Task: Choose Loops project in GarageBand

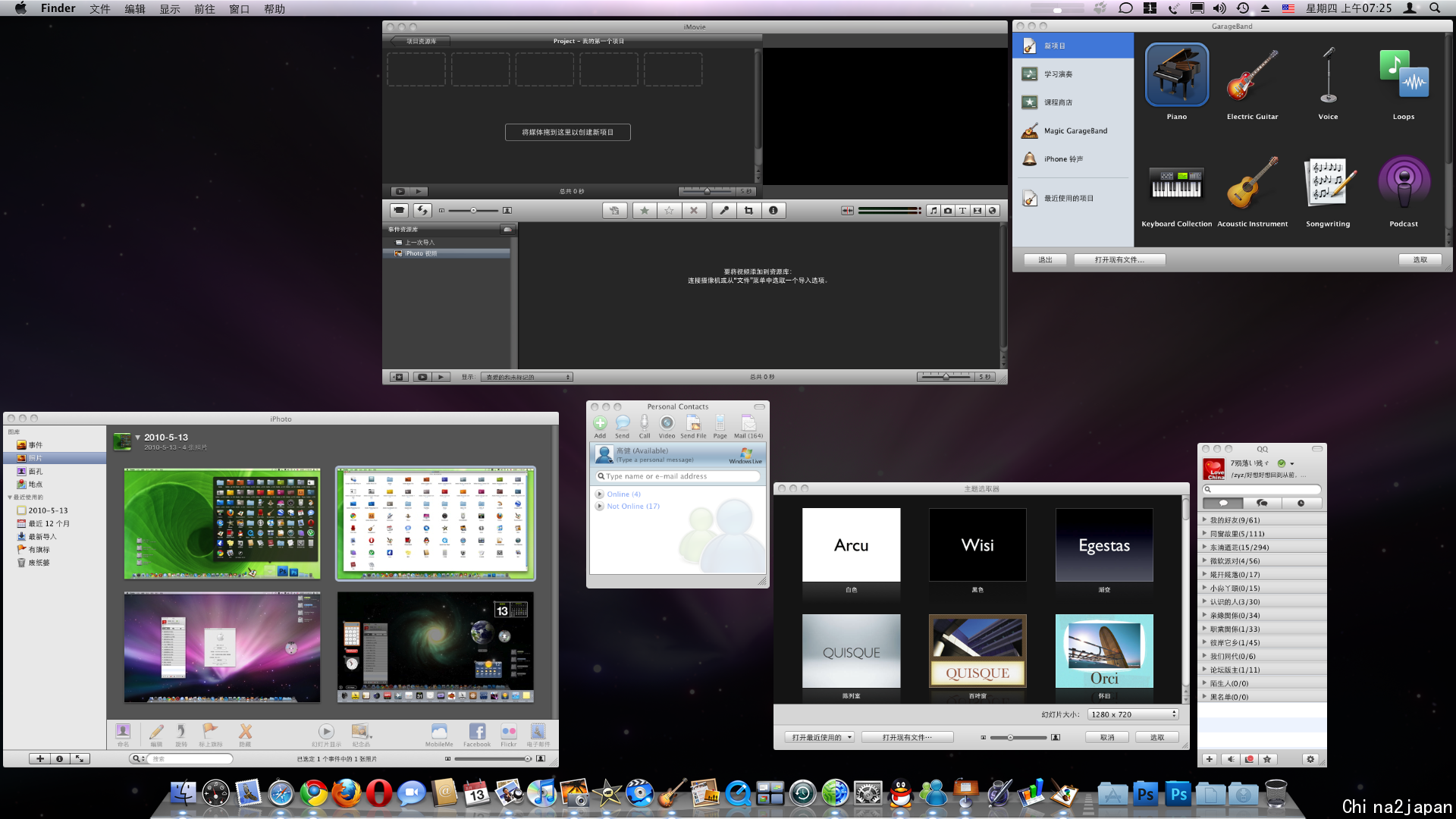Action: click(1404, 82)
